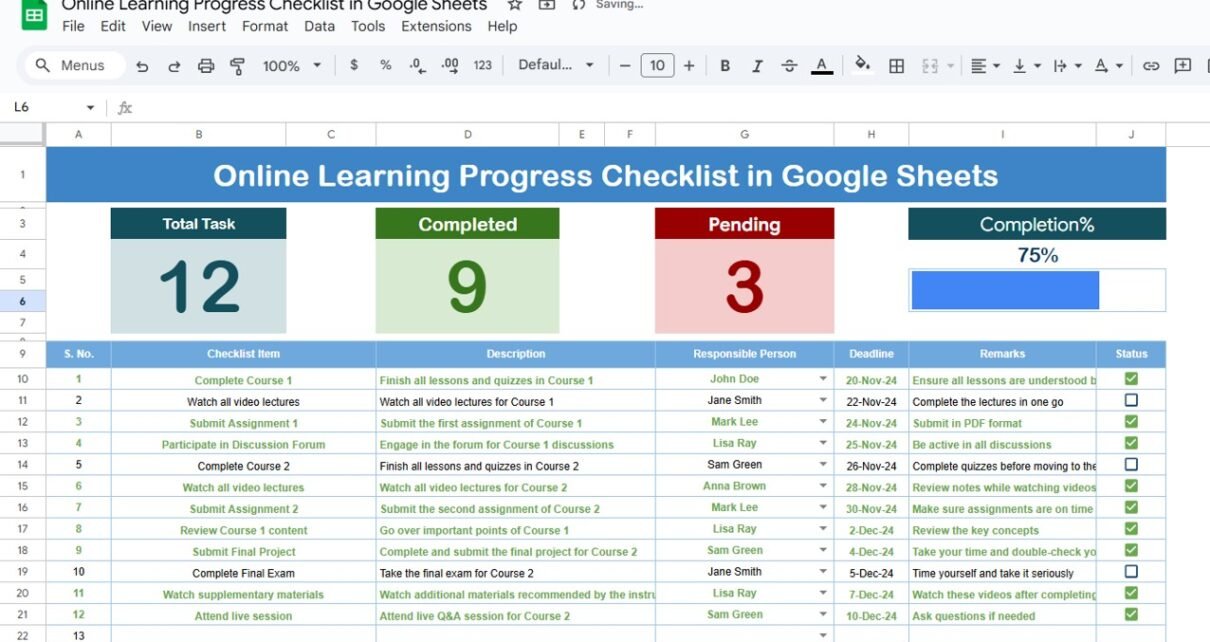
Task: Open the Edit menu
Action: click(x=113, y=26)
